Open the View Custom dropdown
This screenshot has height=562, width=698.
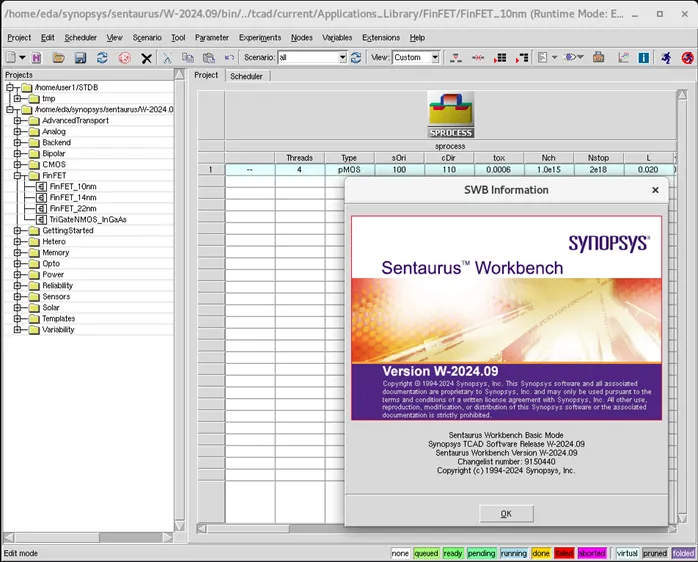pos(435,57)
